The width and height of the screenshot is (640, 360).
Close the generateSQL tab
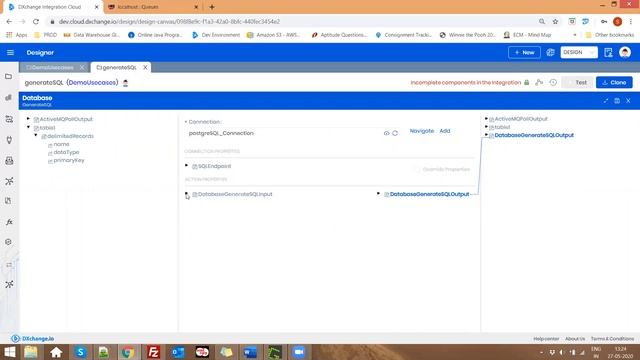click(145, 67)
